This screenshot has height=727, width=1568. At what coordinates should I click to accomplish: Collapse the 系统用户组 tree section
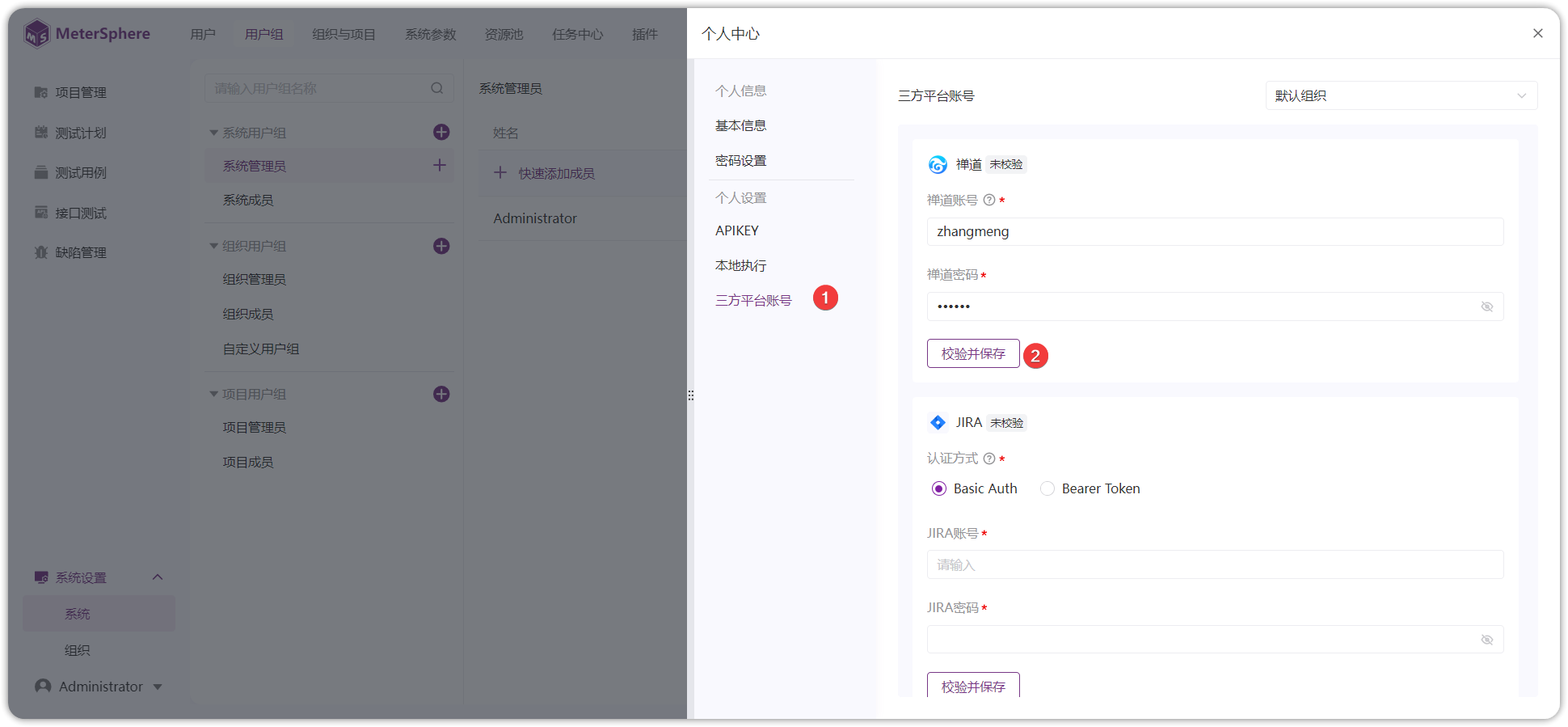point(213,133)
